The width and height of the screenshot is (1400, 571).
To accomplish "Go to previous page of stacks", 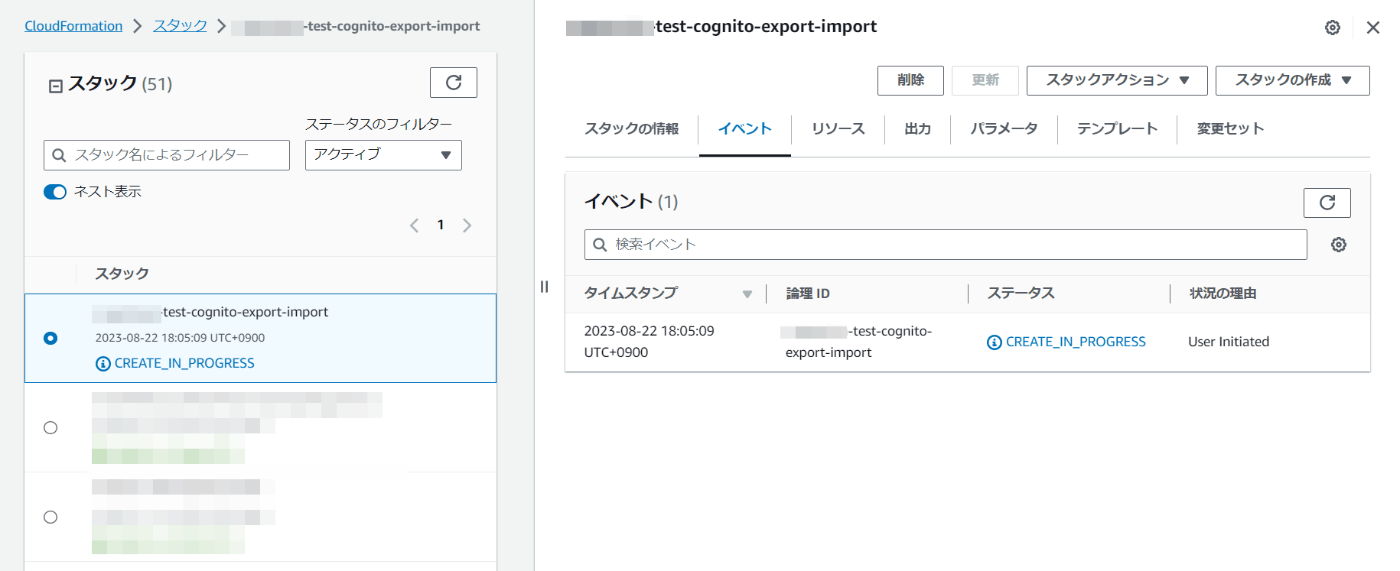I will click(414, 225).
